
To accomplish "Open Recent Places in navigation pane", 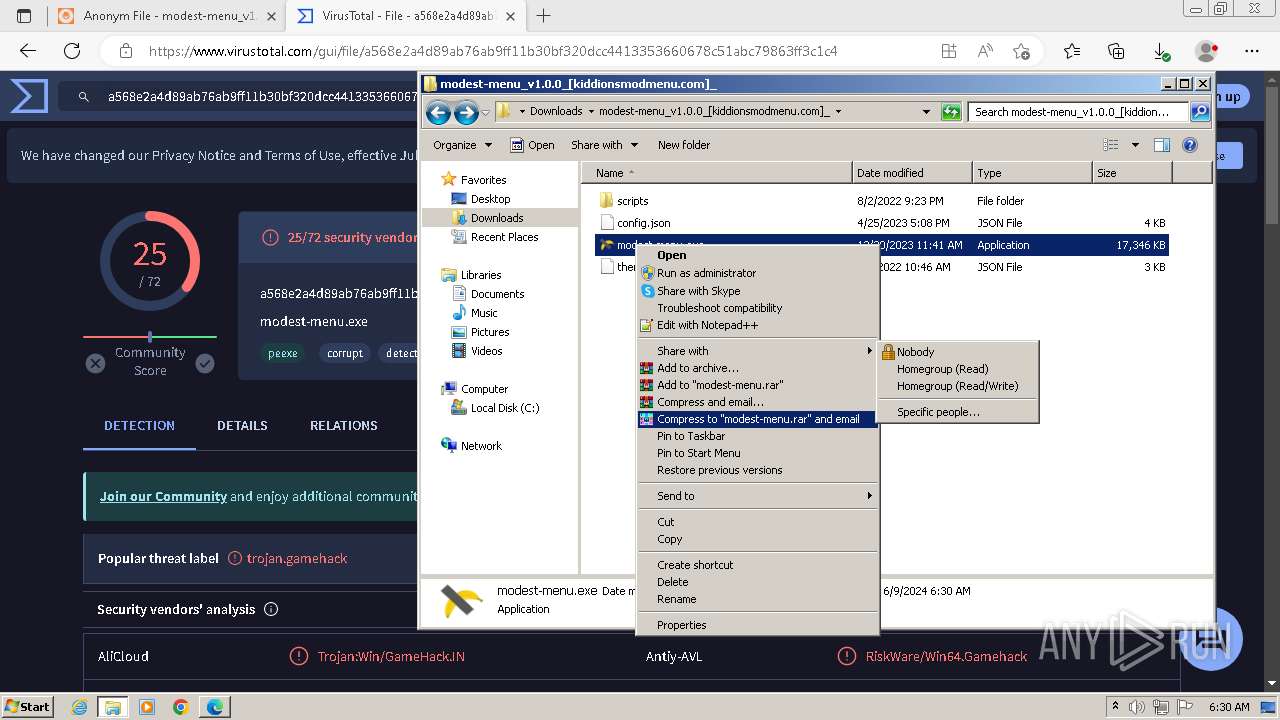I will (x=504, y=237).
